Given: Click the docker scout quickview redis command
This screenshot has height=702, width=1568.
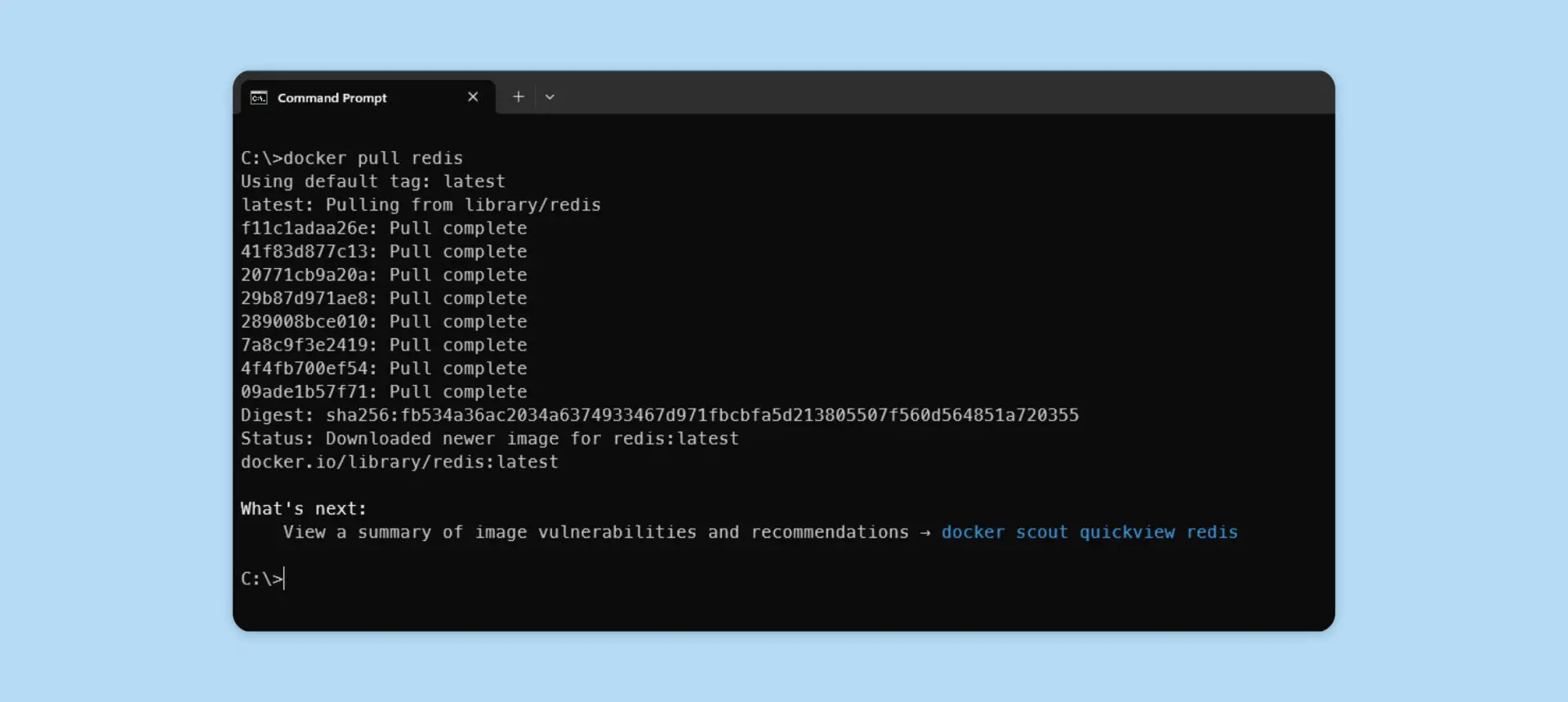Looking at the screenshot, I should pyautogui.click(x=1089, y=532).
